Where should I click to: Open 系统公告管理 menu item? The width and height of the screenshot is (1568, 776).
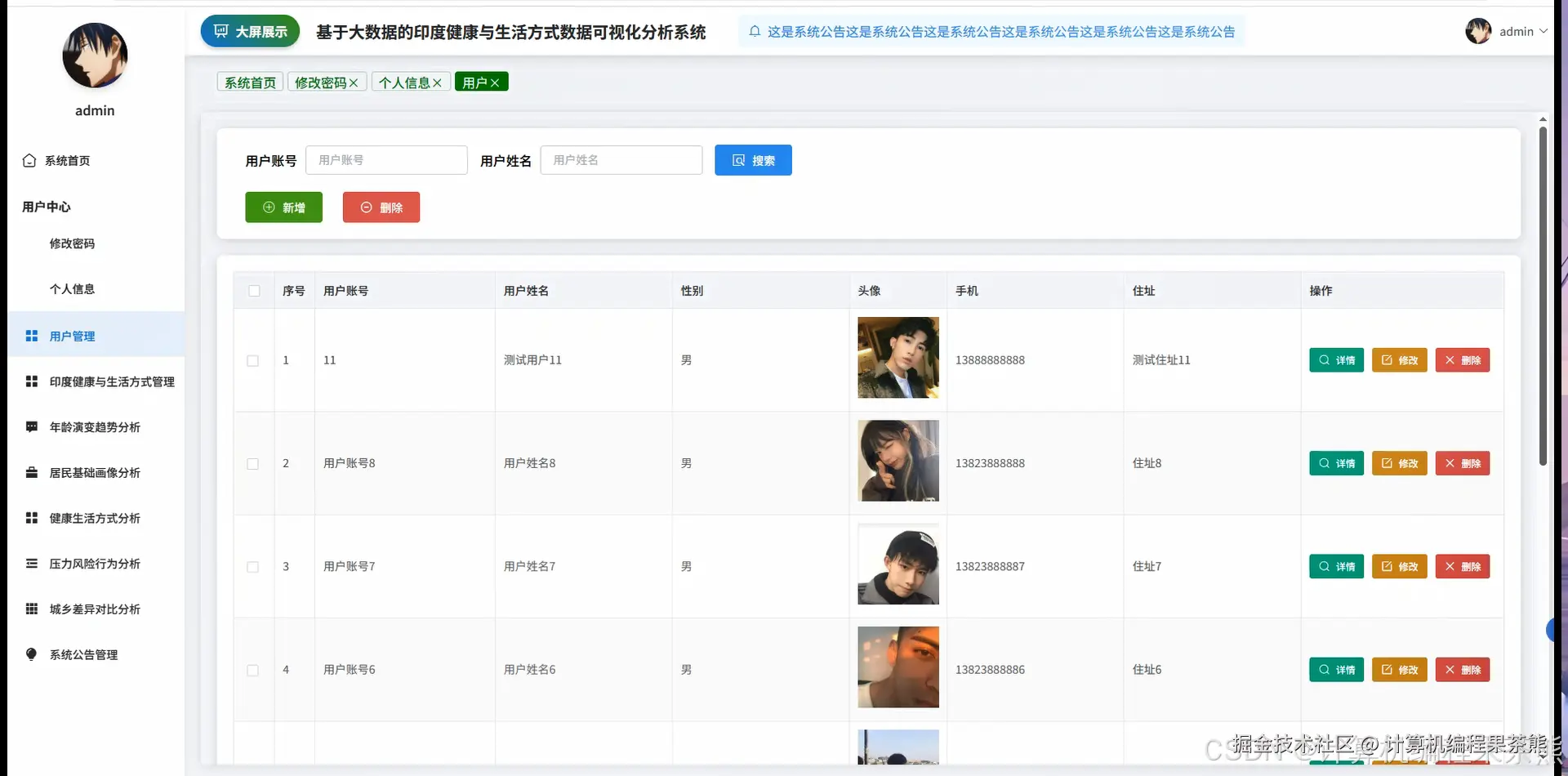point(96,654)
